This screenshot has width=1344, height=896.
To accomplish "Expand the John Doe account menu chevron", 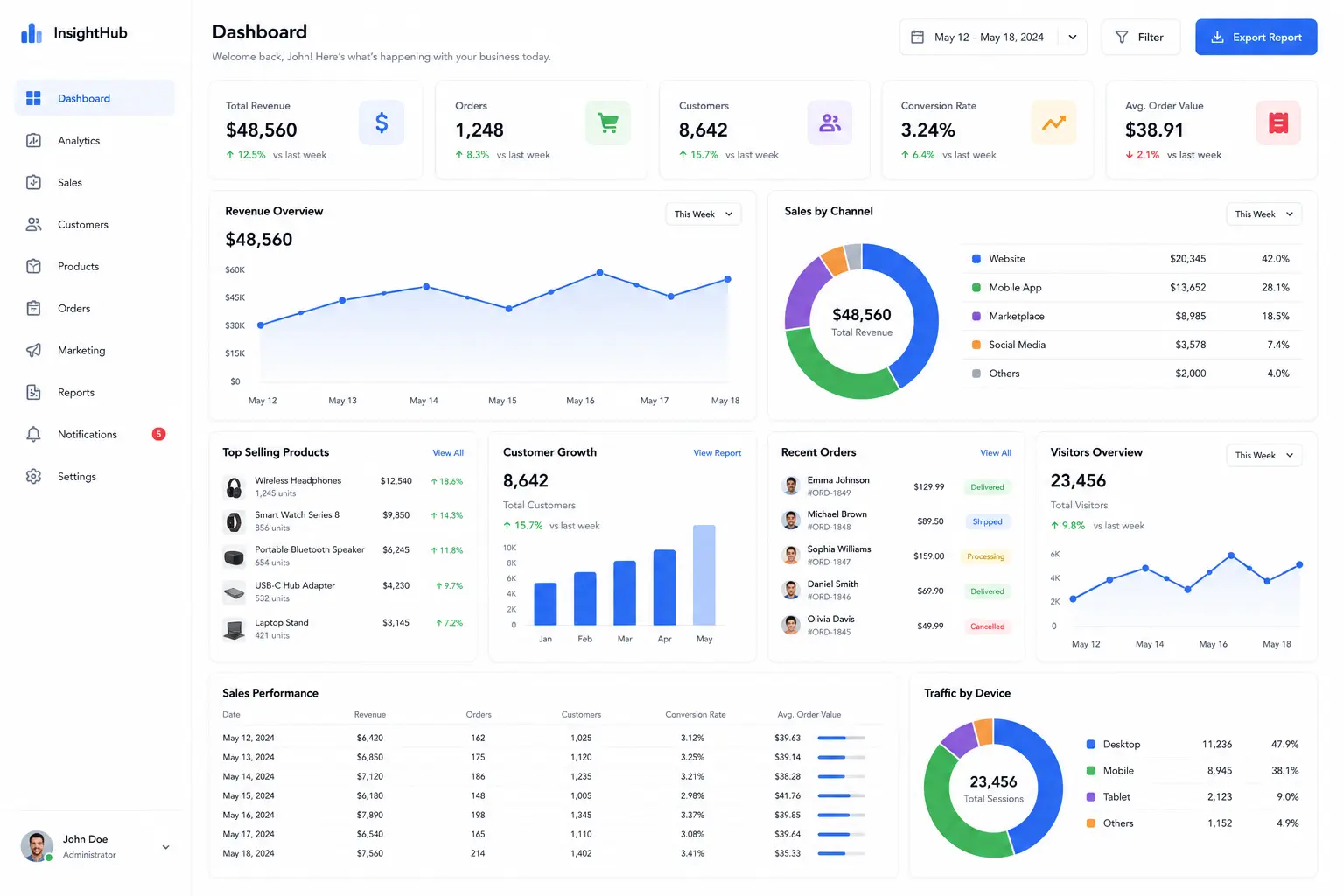I will pyautogui.click(x=165, y=847).
